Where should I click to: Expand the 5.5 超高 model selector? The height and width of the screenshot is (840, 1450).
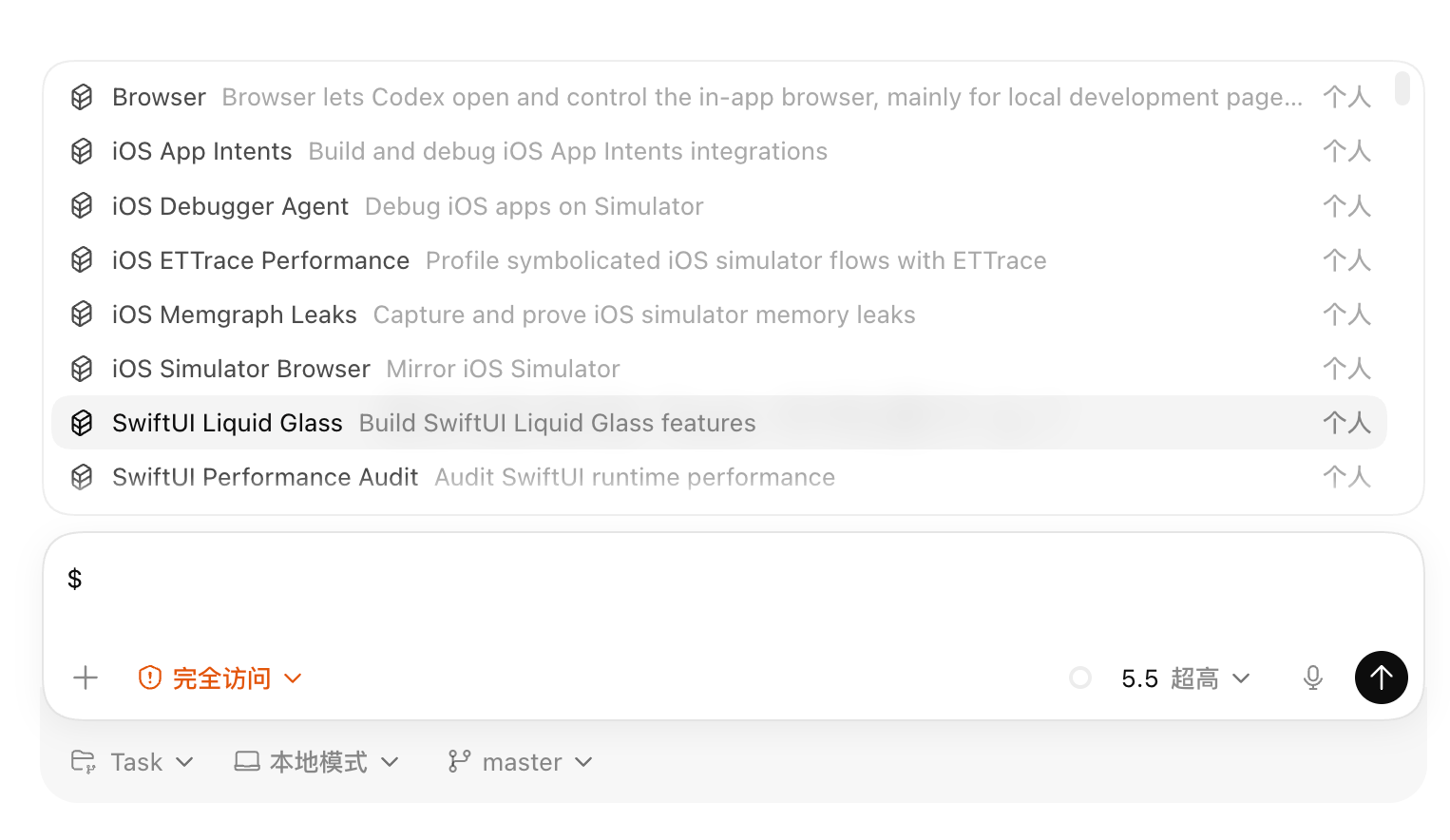point(1185,678)
